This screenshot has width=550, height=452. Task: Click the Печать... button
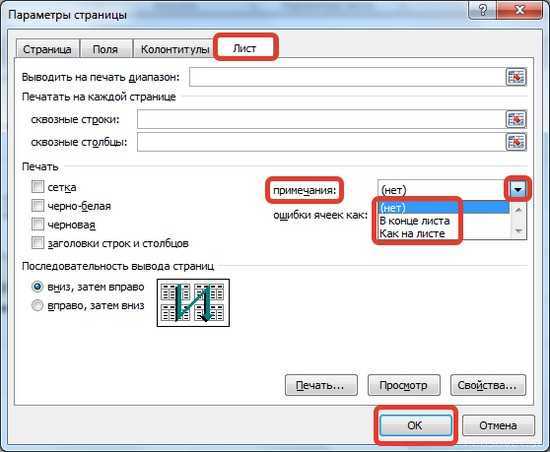click(x=321, y=385)
